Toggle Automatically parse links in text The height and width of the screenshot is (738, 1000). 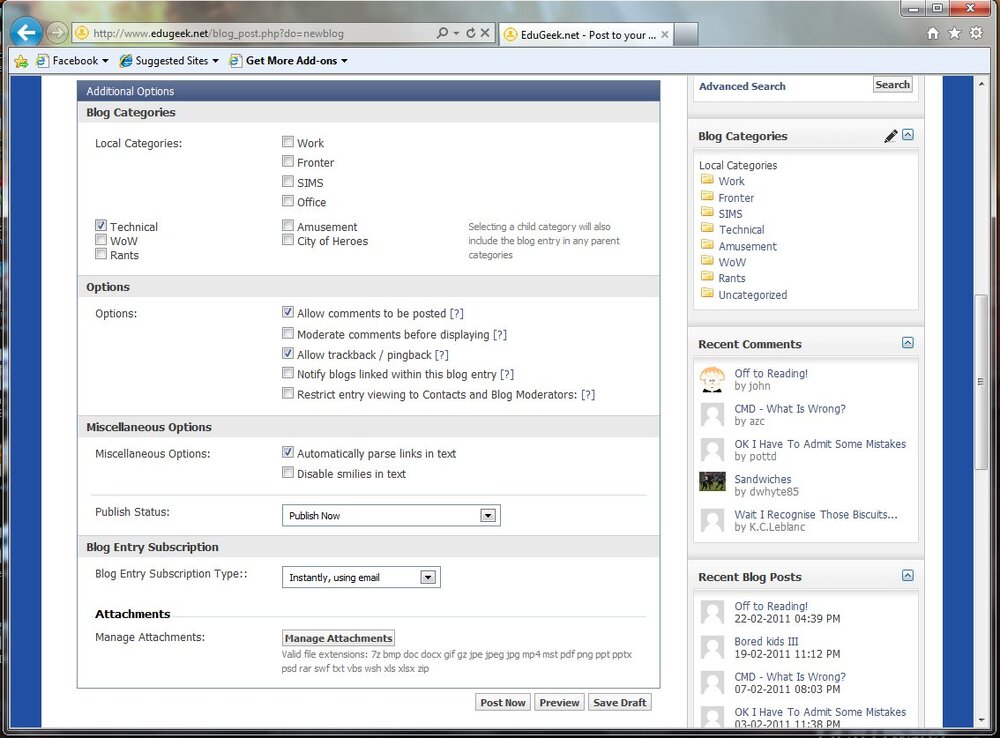point(288,452)
